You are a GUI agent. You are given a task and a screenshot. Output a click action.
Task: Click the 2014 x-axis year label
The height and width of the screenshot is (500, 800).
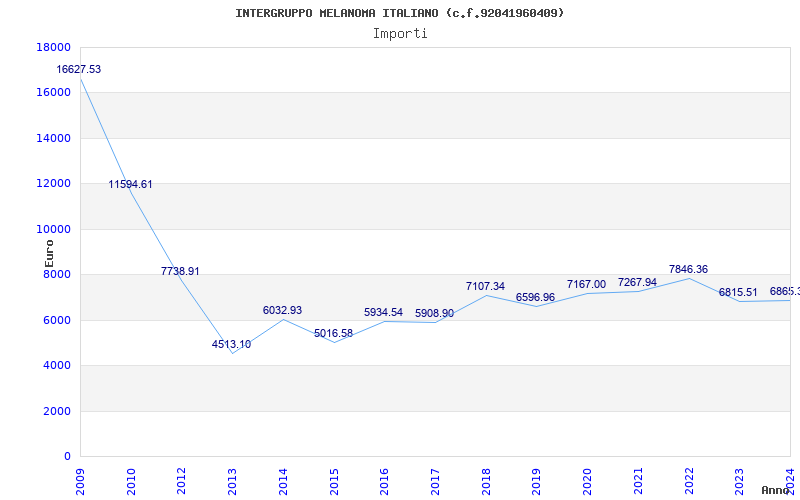[x=283, y=481]
